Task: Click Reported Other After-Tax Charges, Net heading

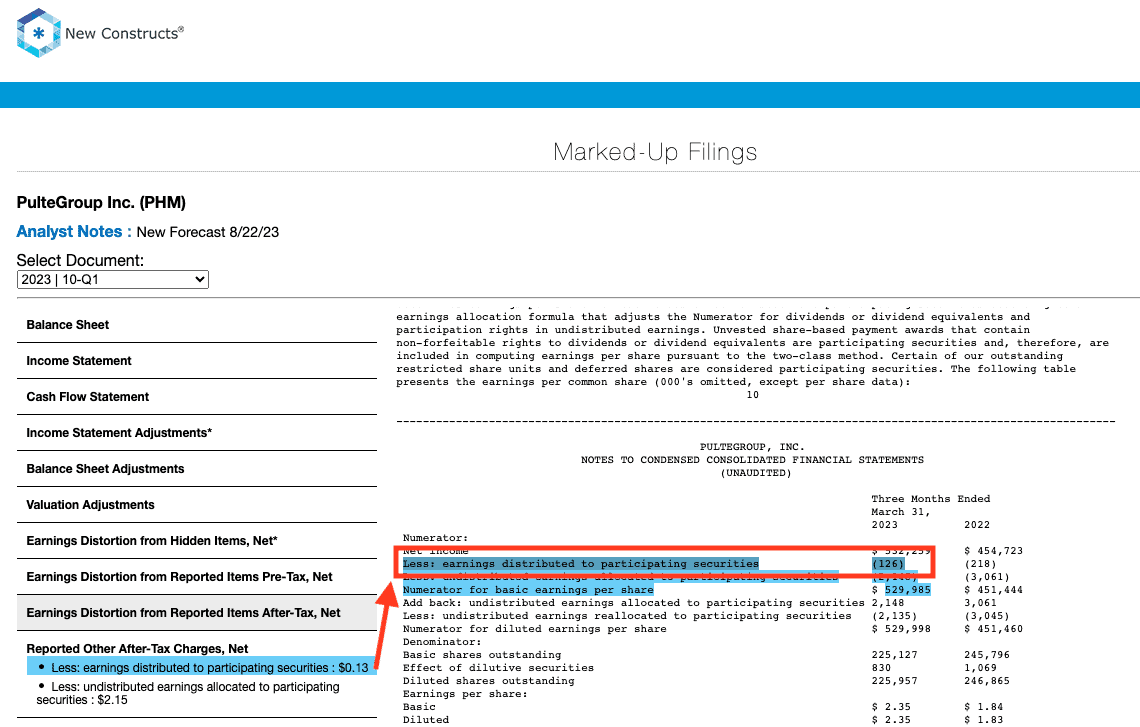Action: 137,648
